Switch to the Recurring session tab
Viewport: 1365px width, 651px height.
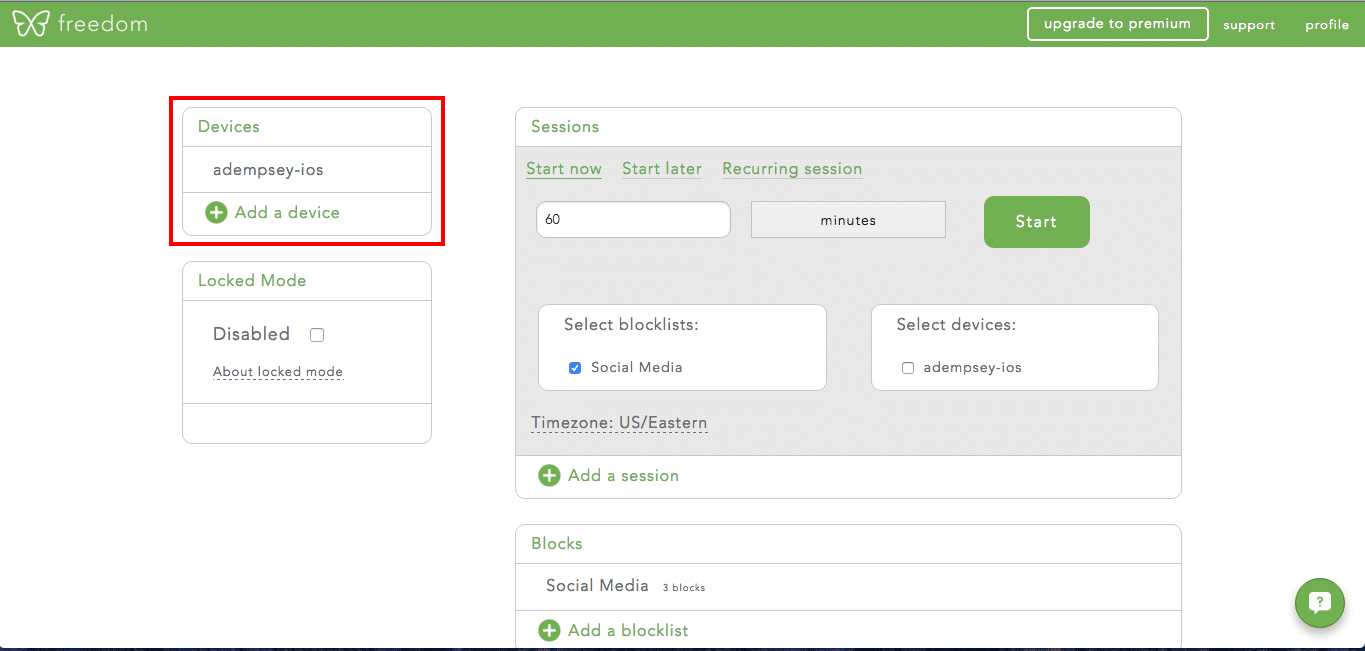(792, 168)
